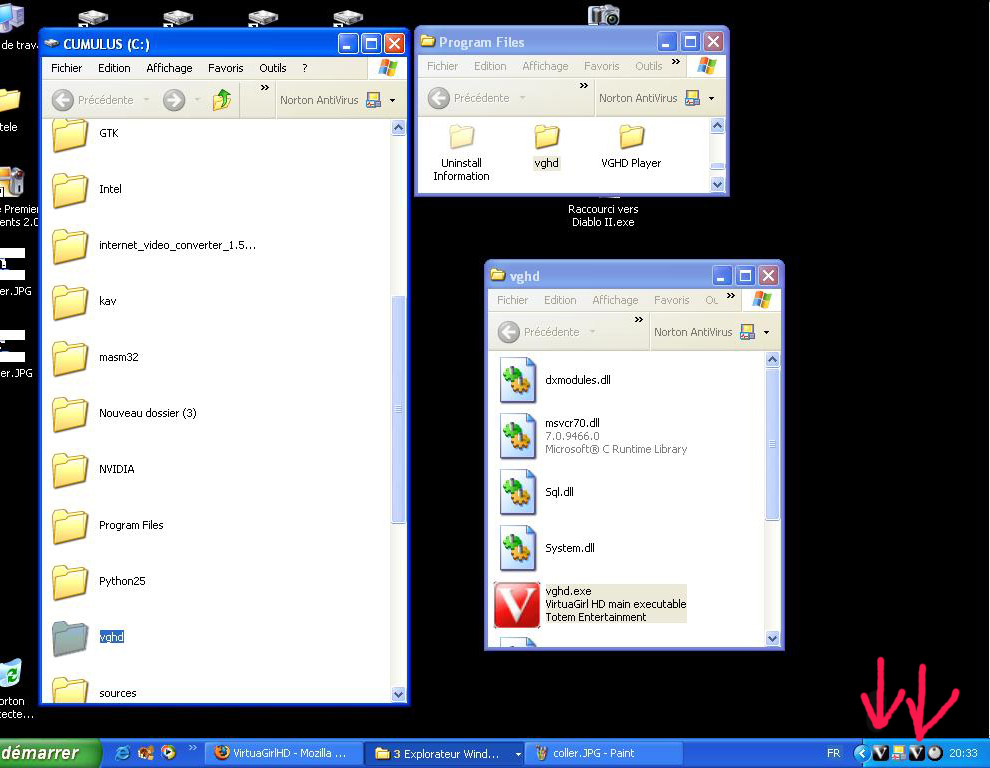990x768 pixels.
Task: Open Norton AntiVirus dropdown arrow in CUMULUS (C:)
Action: (x=393, y=100)
